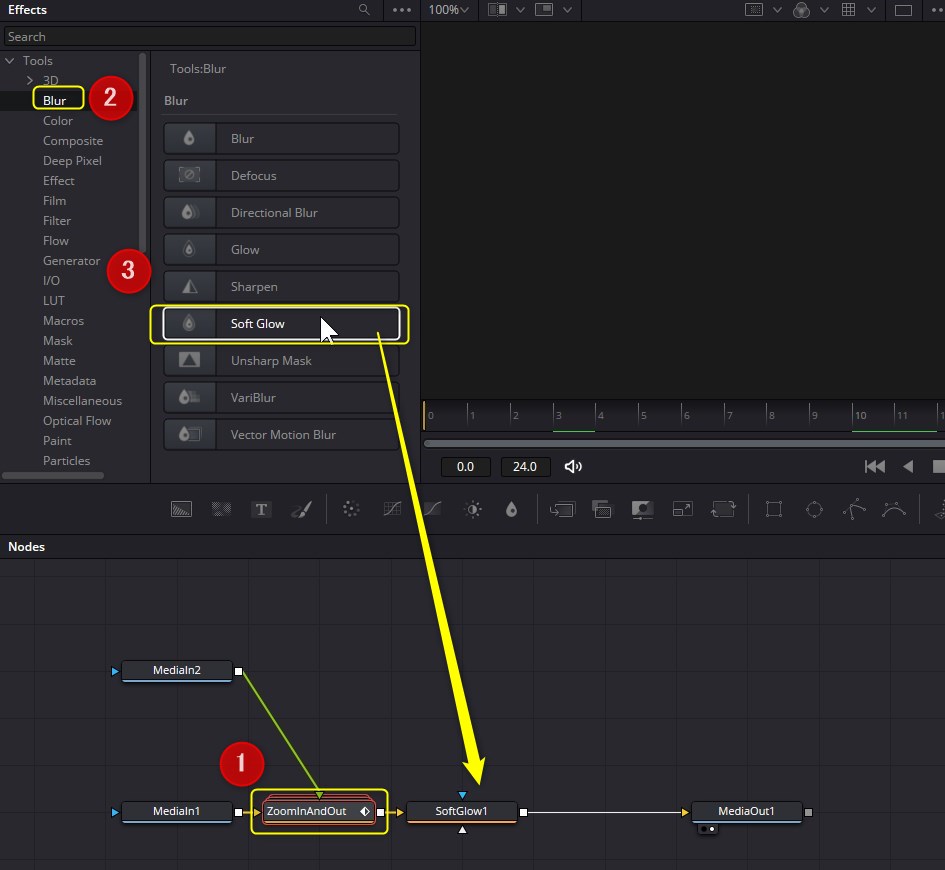Add particle emitter node from toolbar
Viewport: 945px width, 870px height.
[351, 510]
